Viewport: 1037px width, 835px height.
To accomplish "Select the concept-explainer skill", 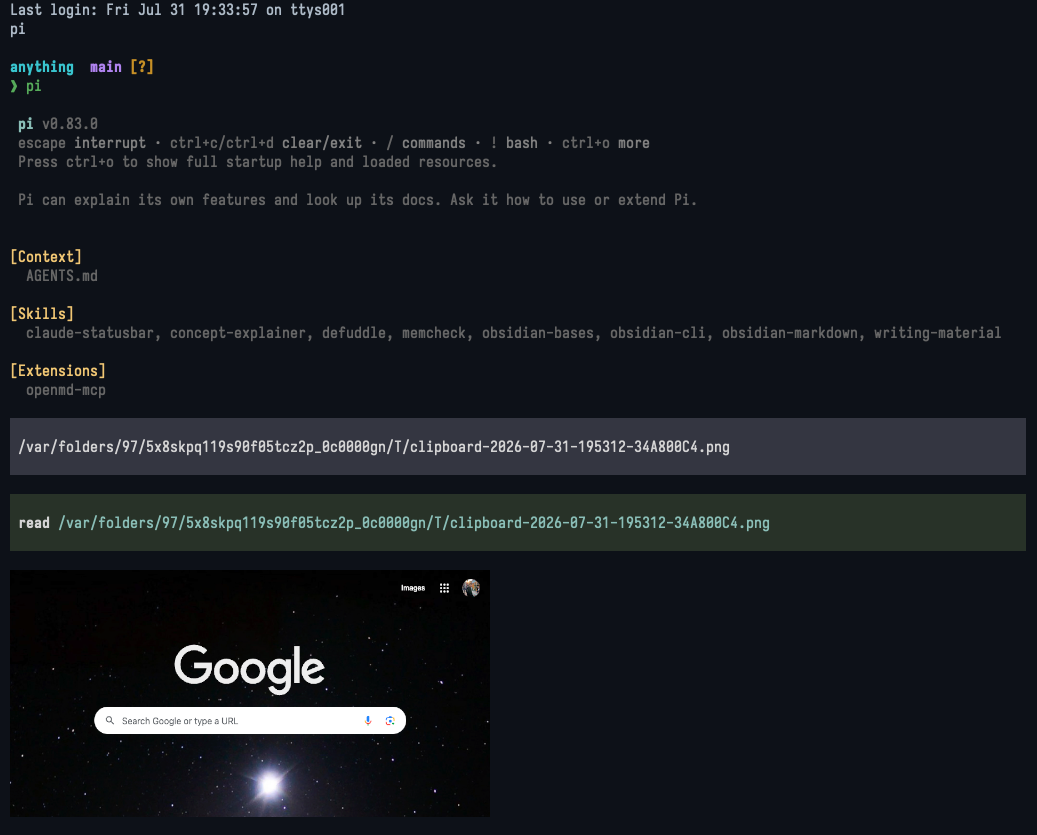I will [x=238, y=333].
